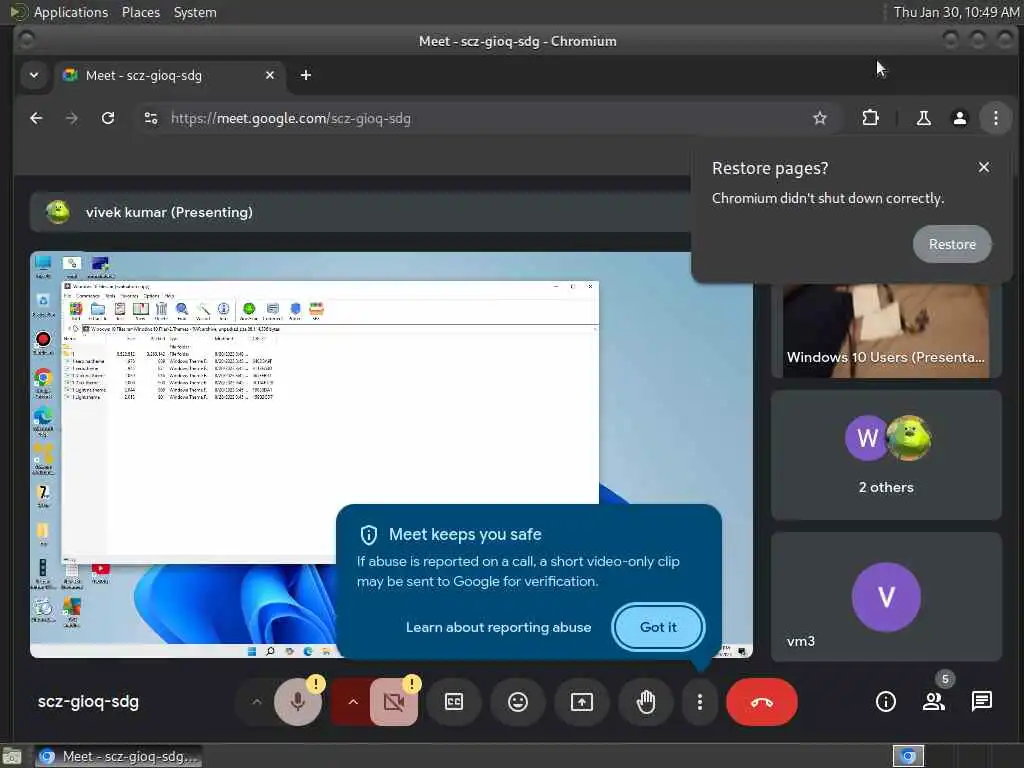Open the Chrome Labs flask icon
Screen dimensions: 1024x768
(x=923, y=118)
